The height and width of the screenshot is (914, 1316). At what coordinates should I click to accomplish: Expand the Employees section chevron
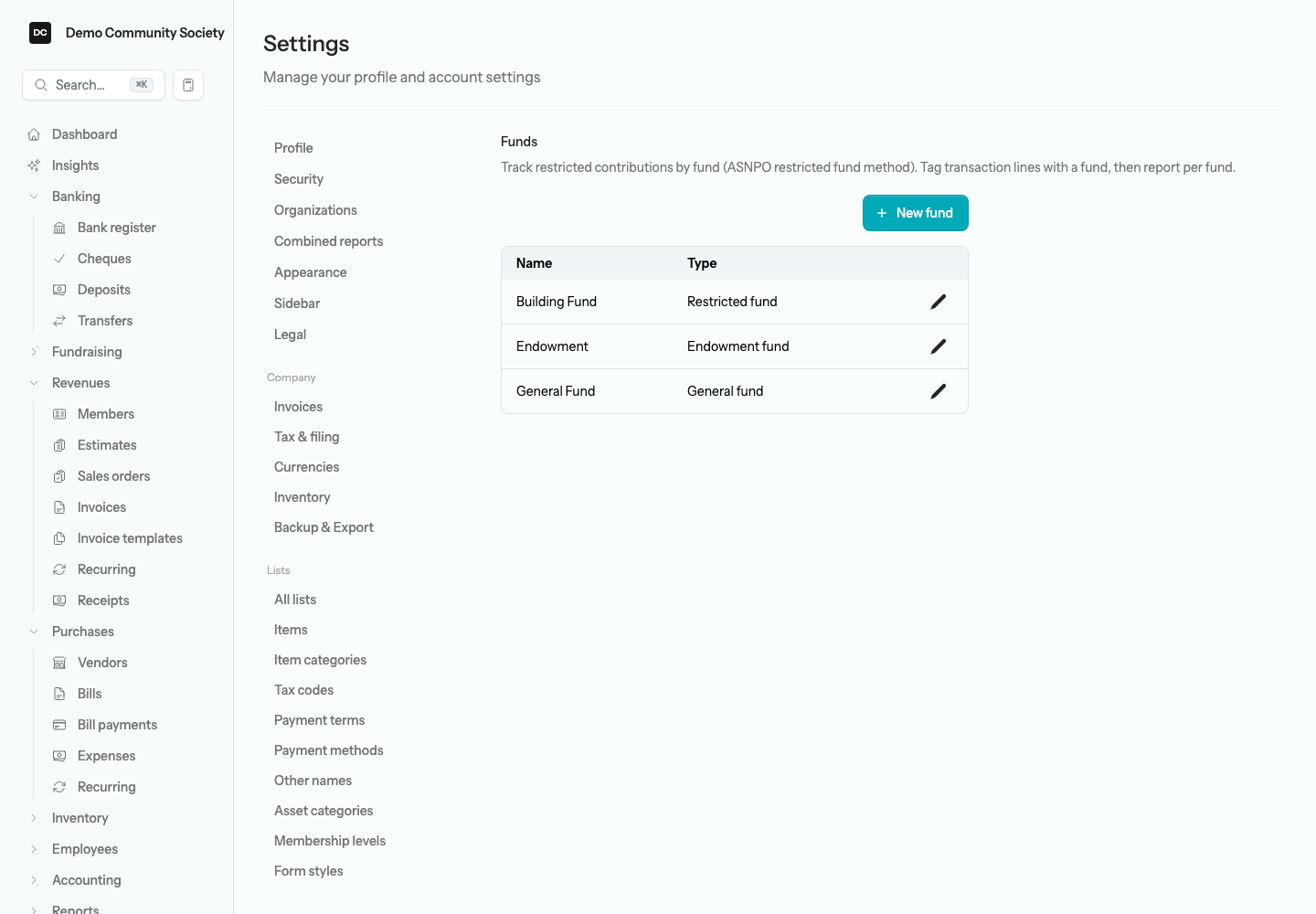click(34, 849)
